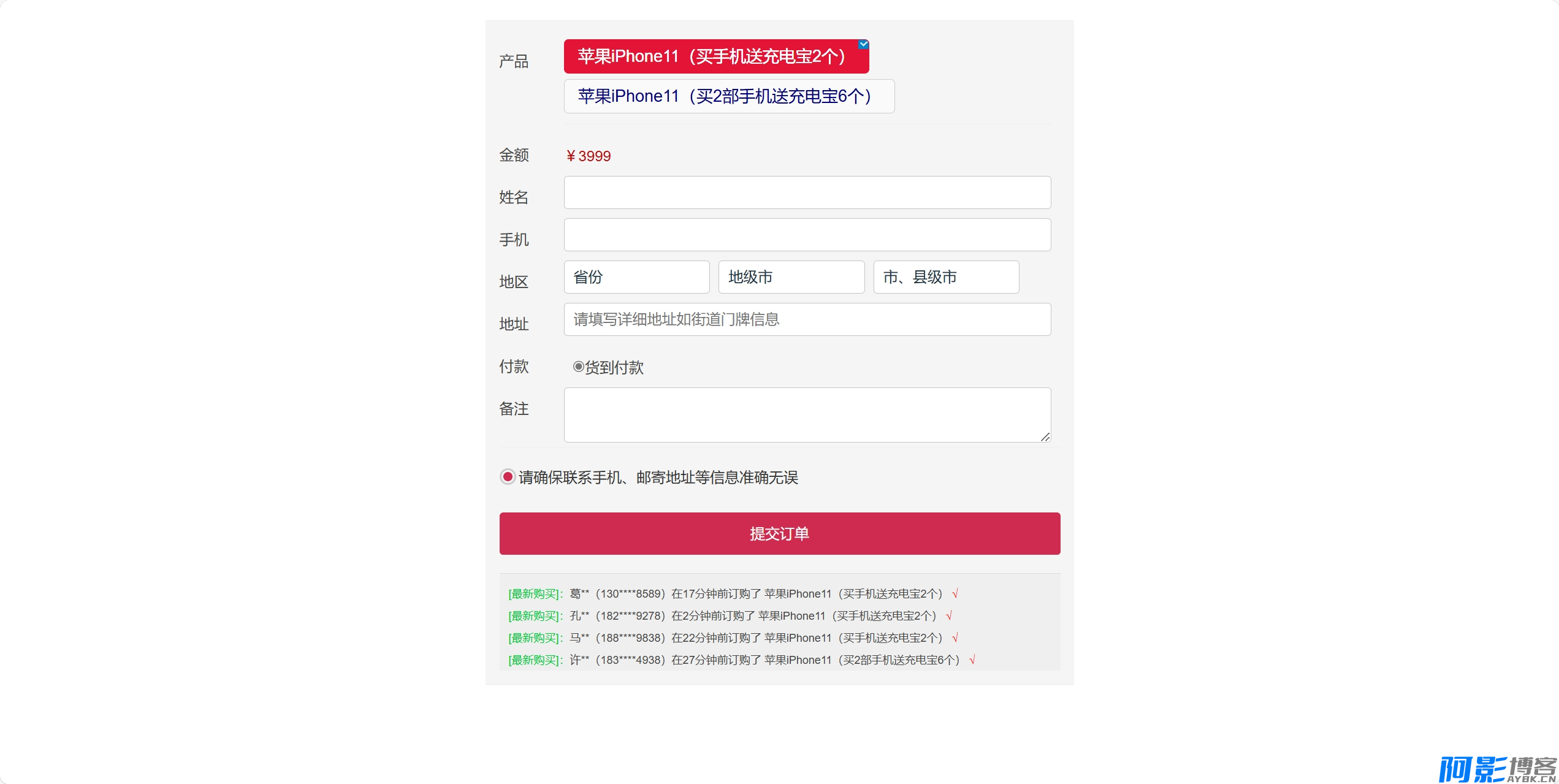This screenshot has width=1559, height=784.
Task: Open the 省份 province dropdown
Action: click(x=636, y=277)
